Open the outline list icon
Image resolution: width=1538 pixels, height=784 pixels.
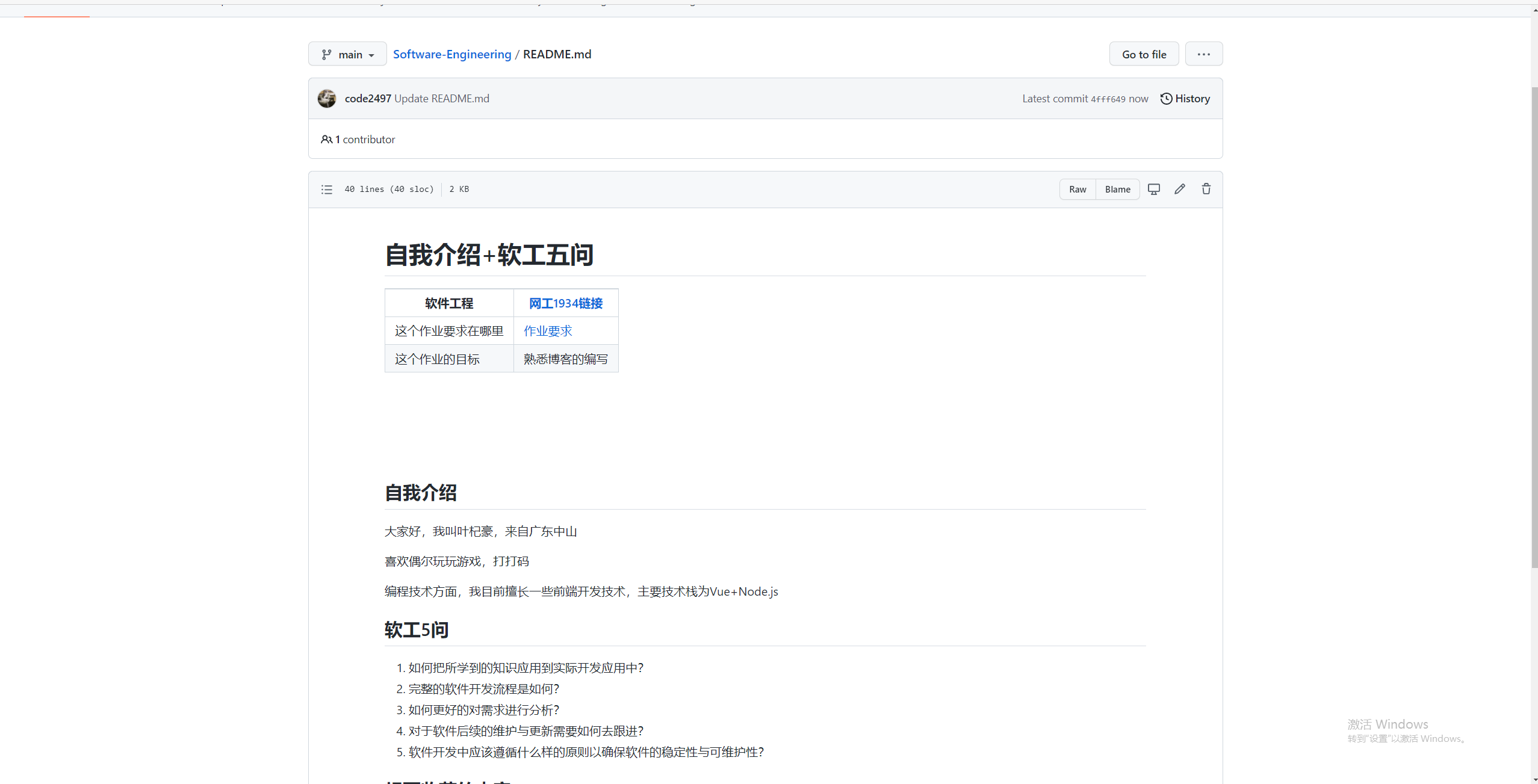tap(327, 190)
